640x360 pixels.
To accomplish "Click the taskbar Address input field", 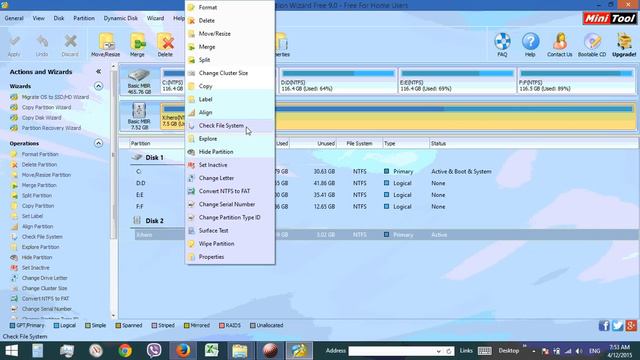I will click(391, 351).
